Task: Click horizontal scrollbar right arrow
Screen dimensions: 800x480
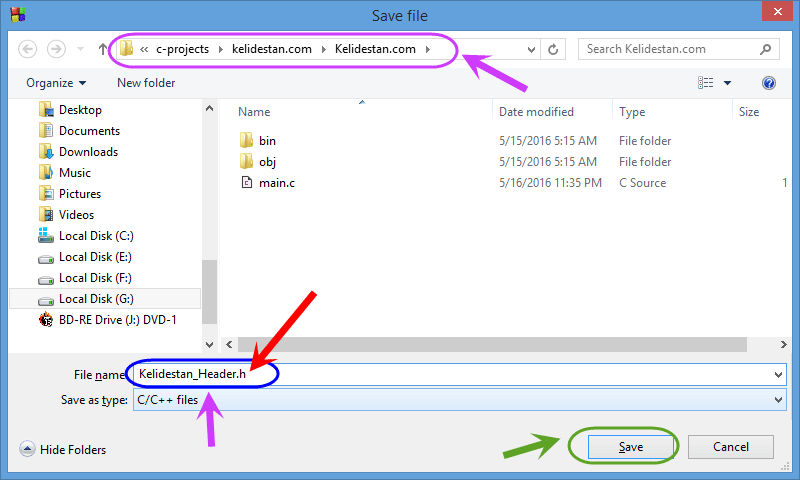Action: 784,344
